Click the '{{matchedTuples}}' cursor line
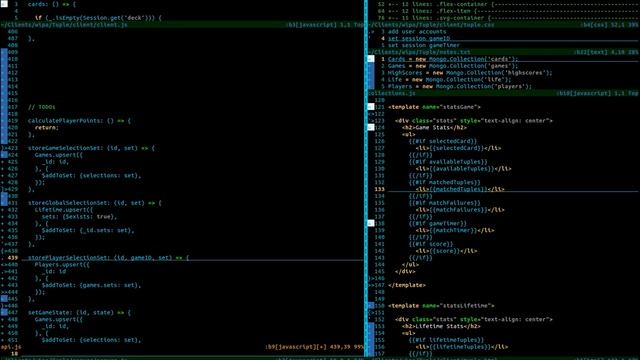 460,189
